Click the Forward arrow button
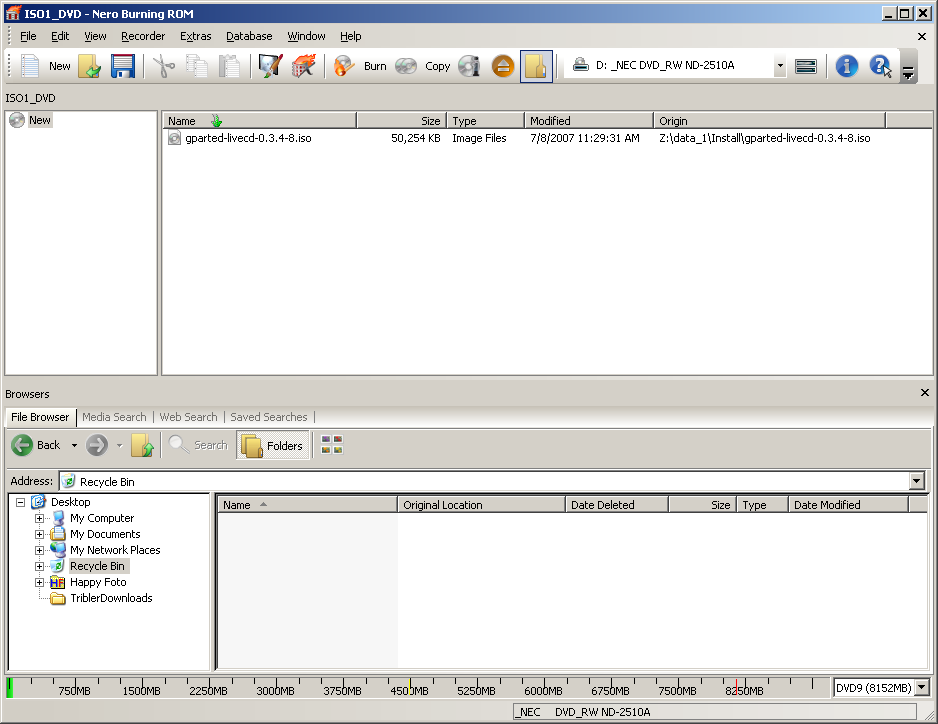 (x=97, y=445)
